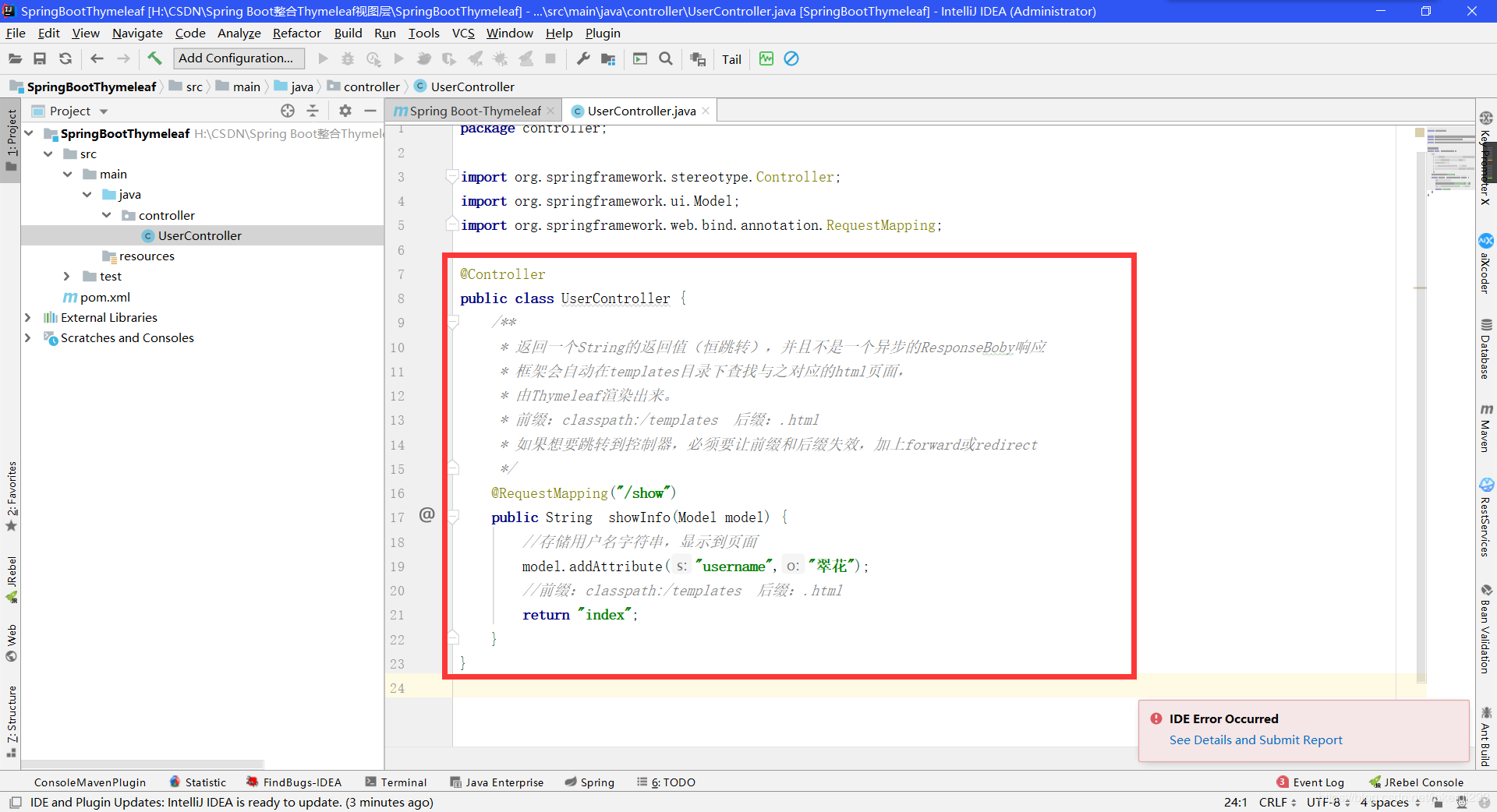Click the Open folder toolbar icon

[x=15, y=58]
